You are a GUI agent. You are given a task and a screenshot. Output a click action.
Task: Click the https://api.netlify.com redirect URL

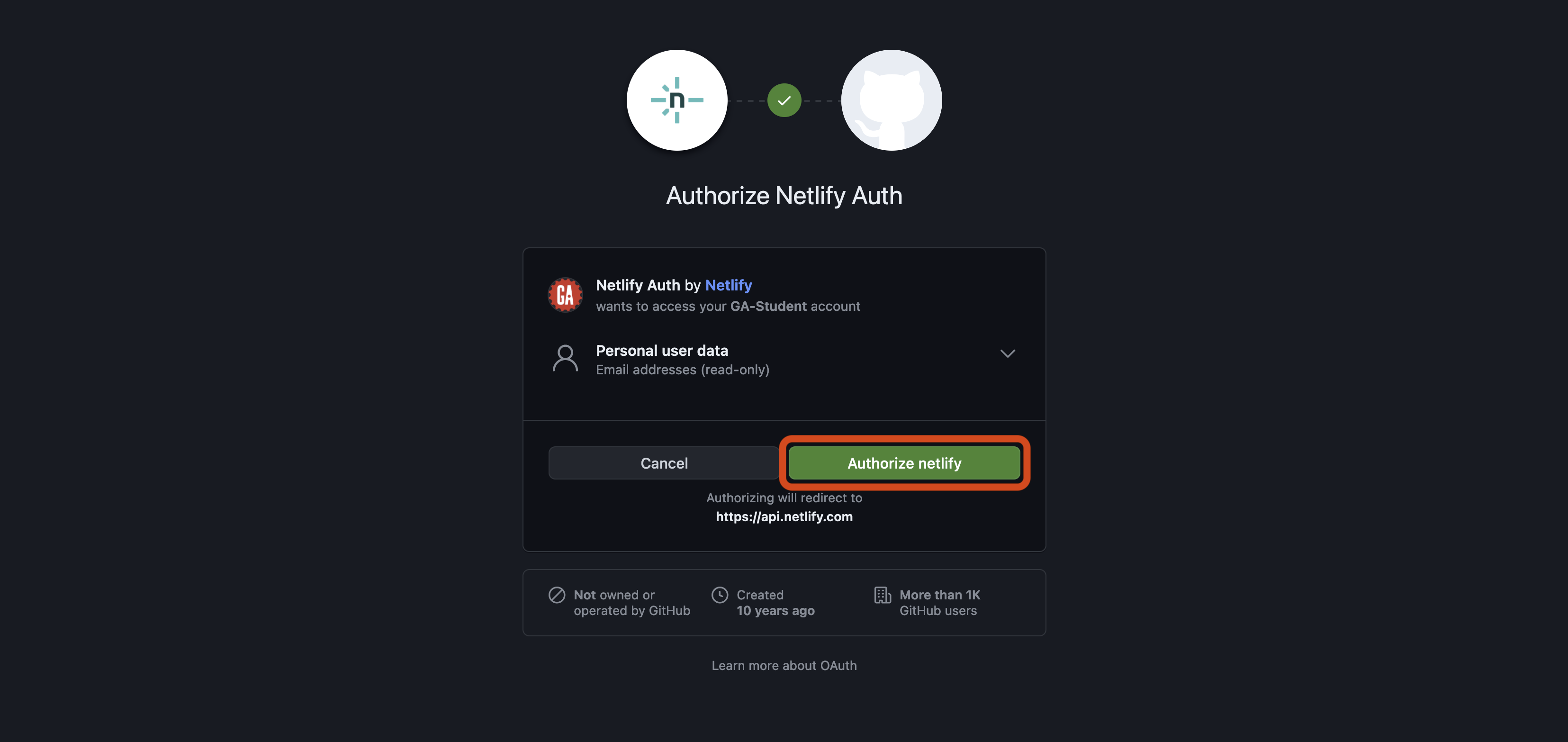click(784, 517)
